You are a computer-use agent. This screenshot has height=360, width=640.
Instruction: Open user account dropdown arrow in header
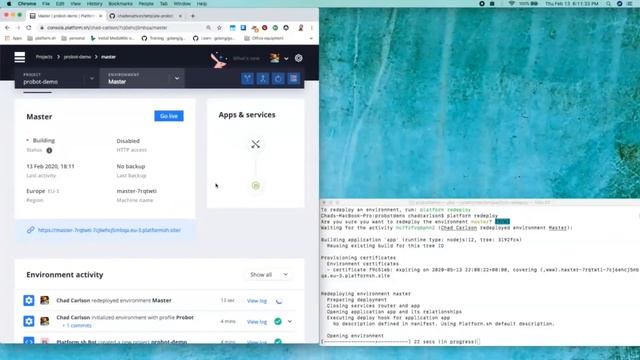286,58
